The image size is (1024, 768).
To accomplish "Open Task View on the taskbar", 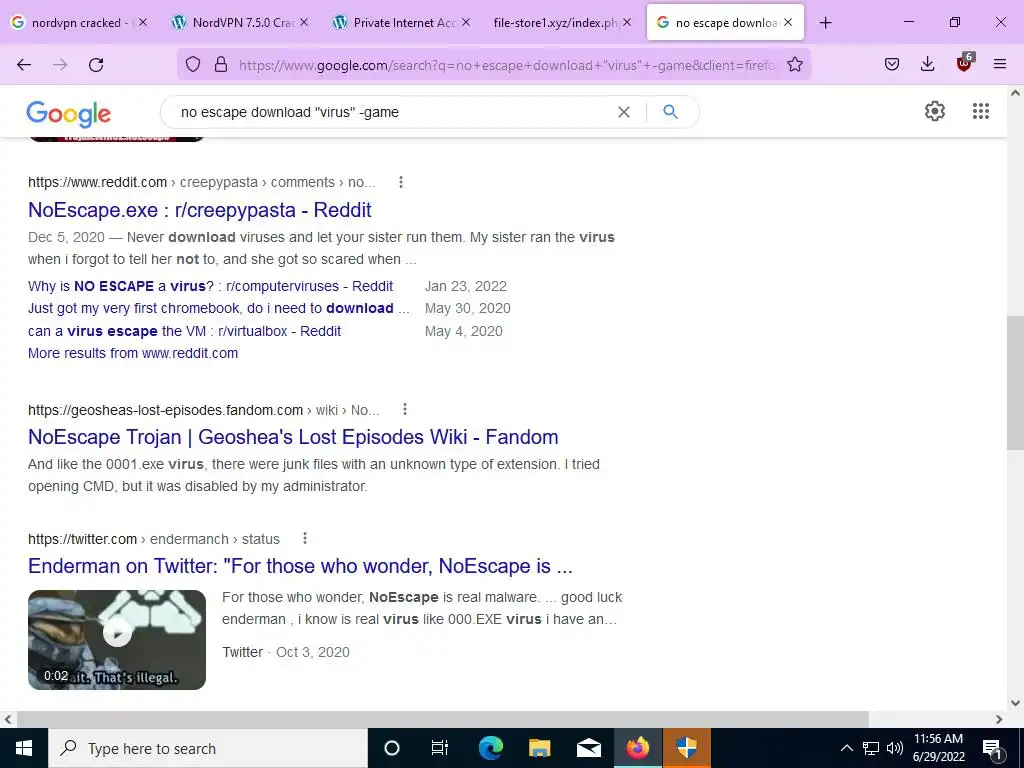I will [440, 748].
